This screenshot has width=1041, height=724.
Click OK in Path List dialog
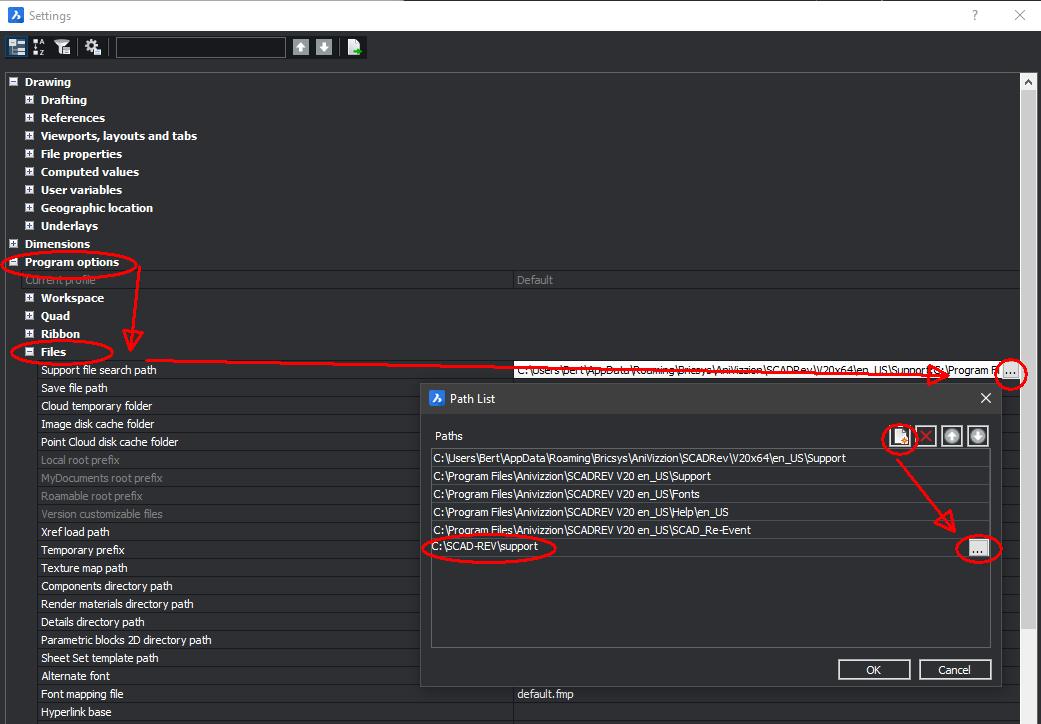coord(873,670)
